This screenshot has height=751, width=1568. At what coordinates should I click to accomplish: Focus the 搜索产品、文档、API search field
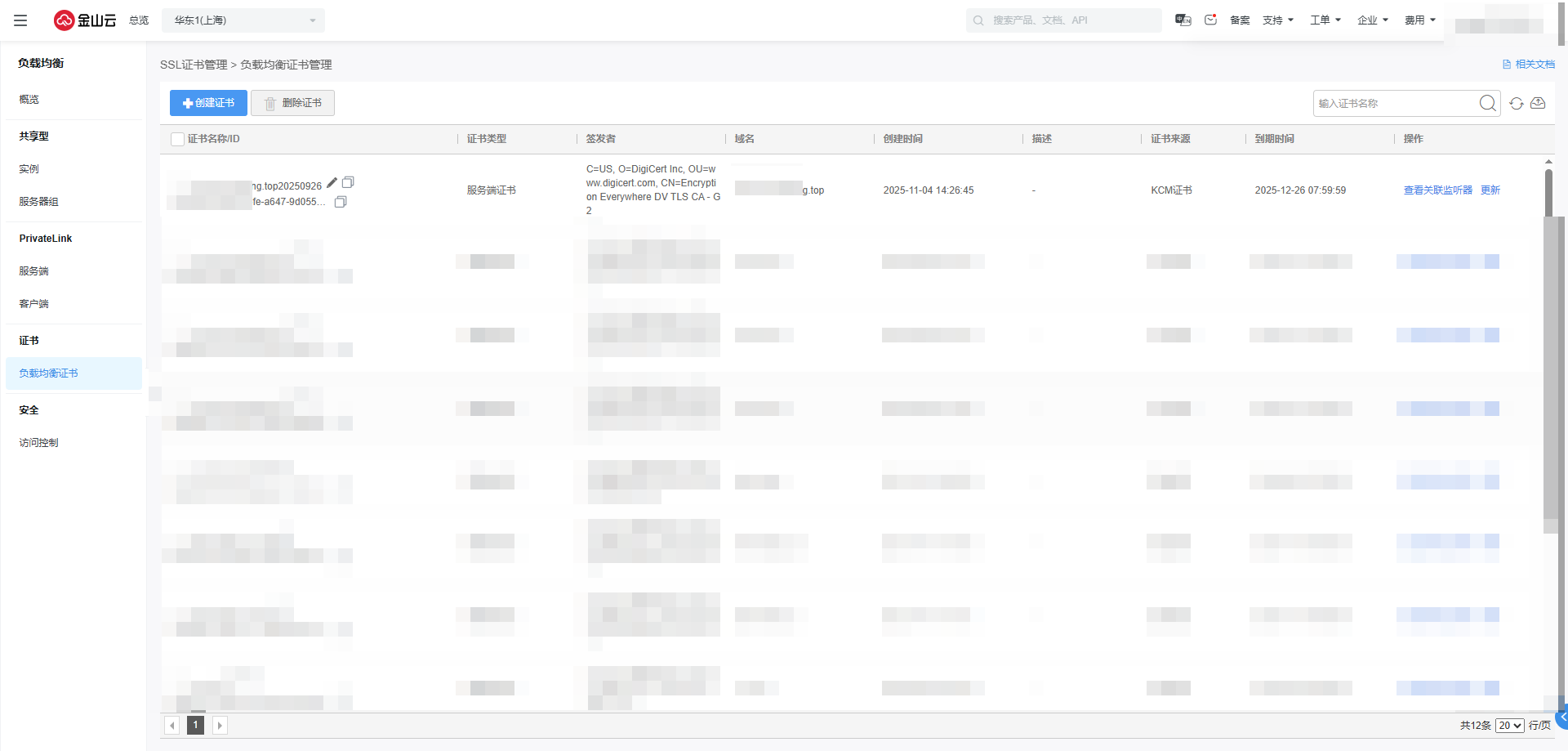(1063, 20)
